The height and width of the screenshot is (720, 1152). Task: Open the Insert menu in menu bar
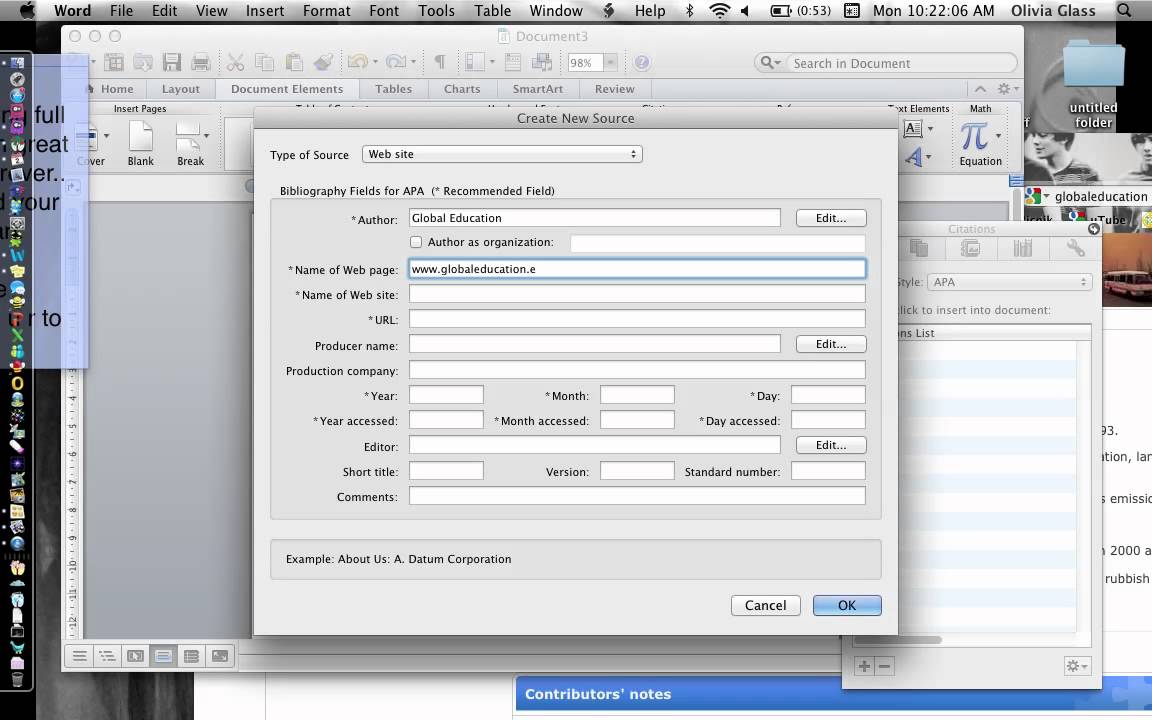pos(264,11)
